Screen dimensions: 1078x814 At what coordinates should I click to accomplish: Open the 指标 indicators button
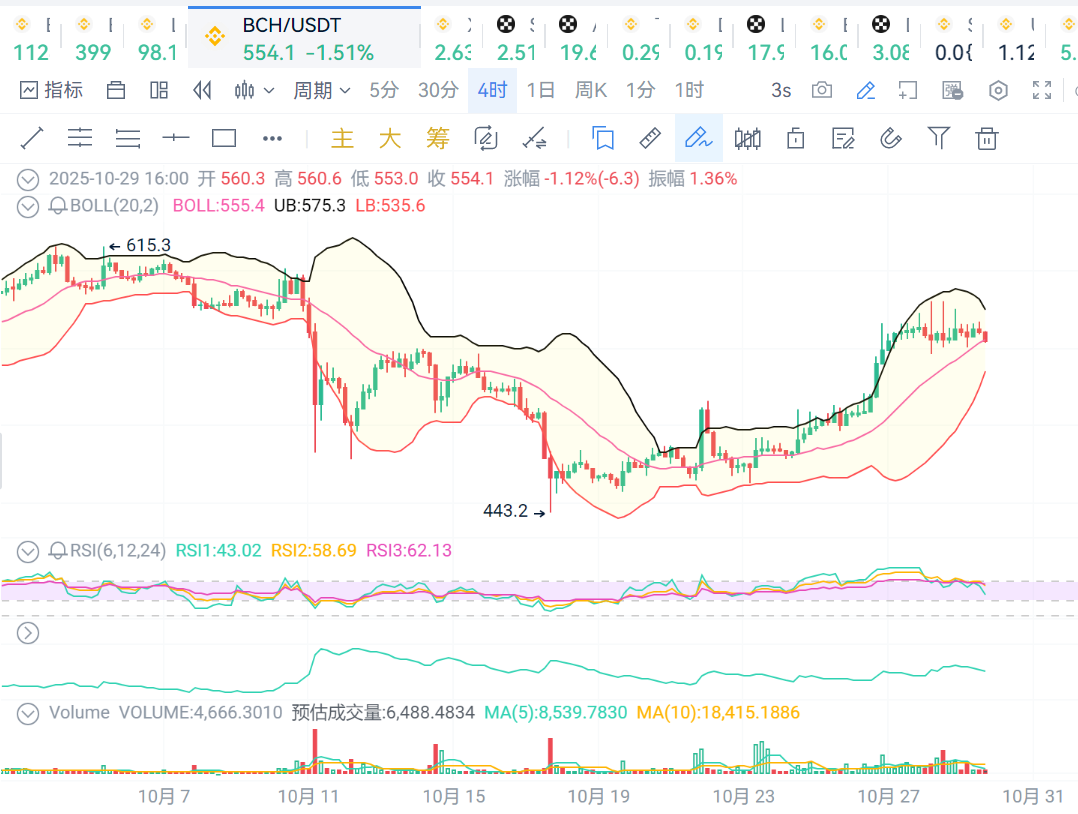pos(52,90)
